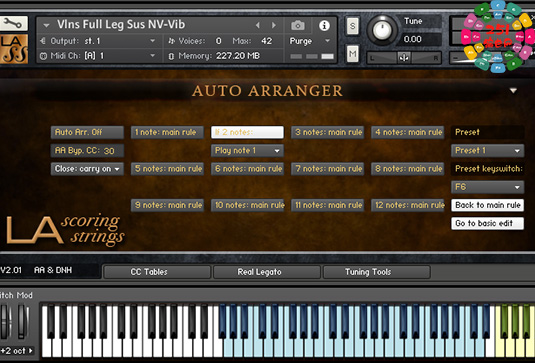
Task: Click the Max voices value 42
Action: point(266,41)
